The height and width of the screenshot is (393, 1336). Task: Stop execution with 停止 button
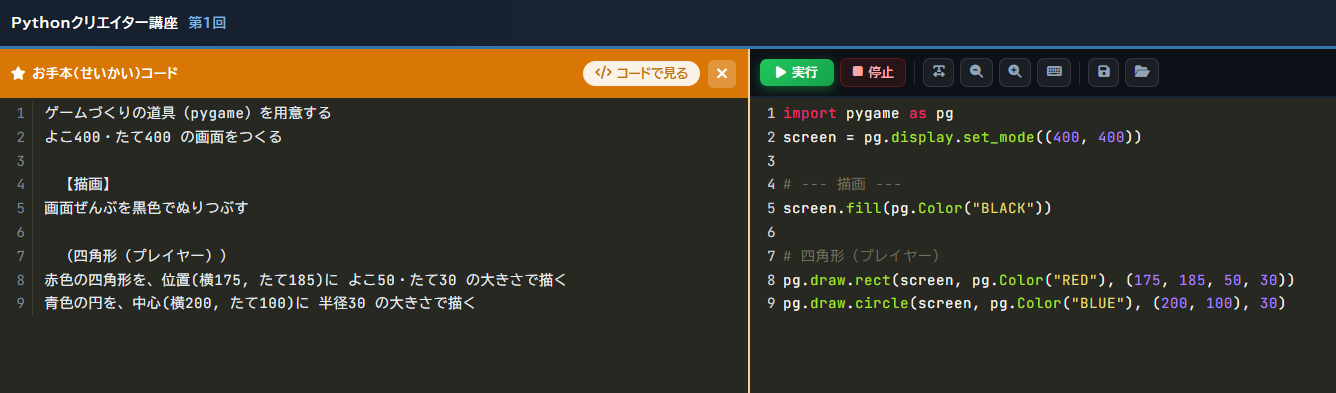(x=872, y=72)
